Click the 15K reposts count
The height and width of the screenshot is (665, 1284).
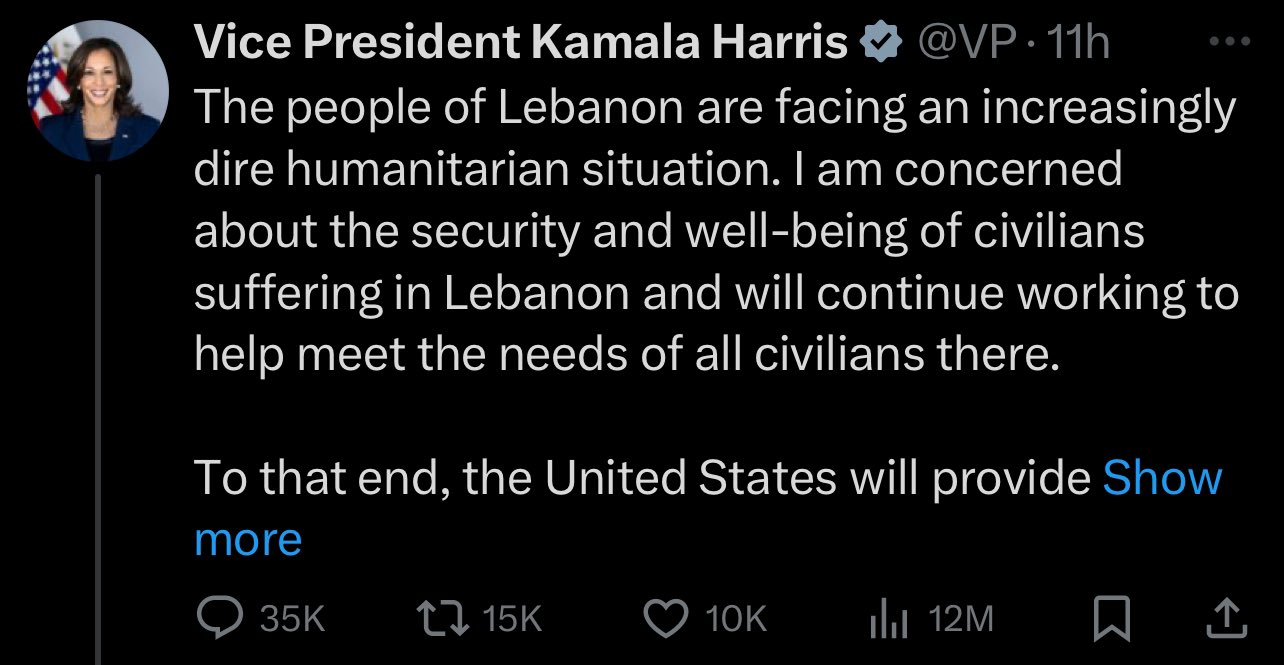[x=511, y=620]
